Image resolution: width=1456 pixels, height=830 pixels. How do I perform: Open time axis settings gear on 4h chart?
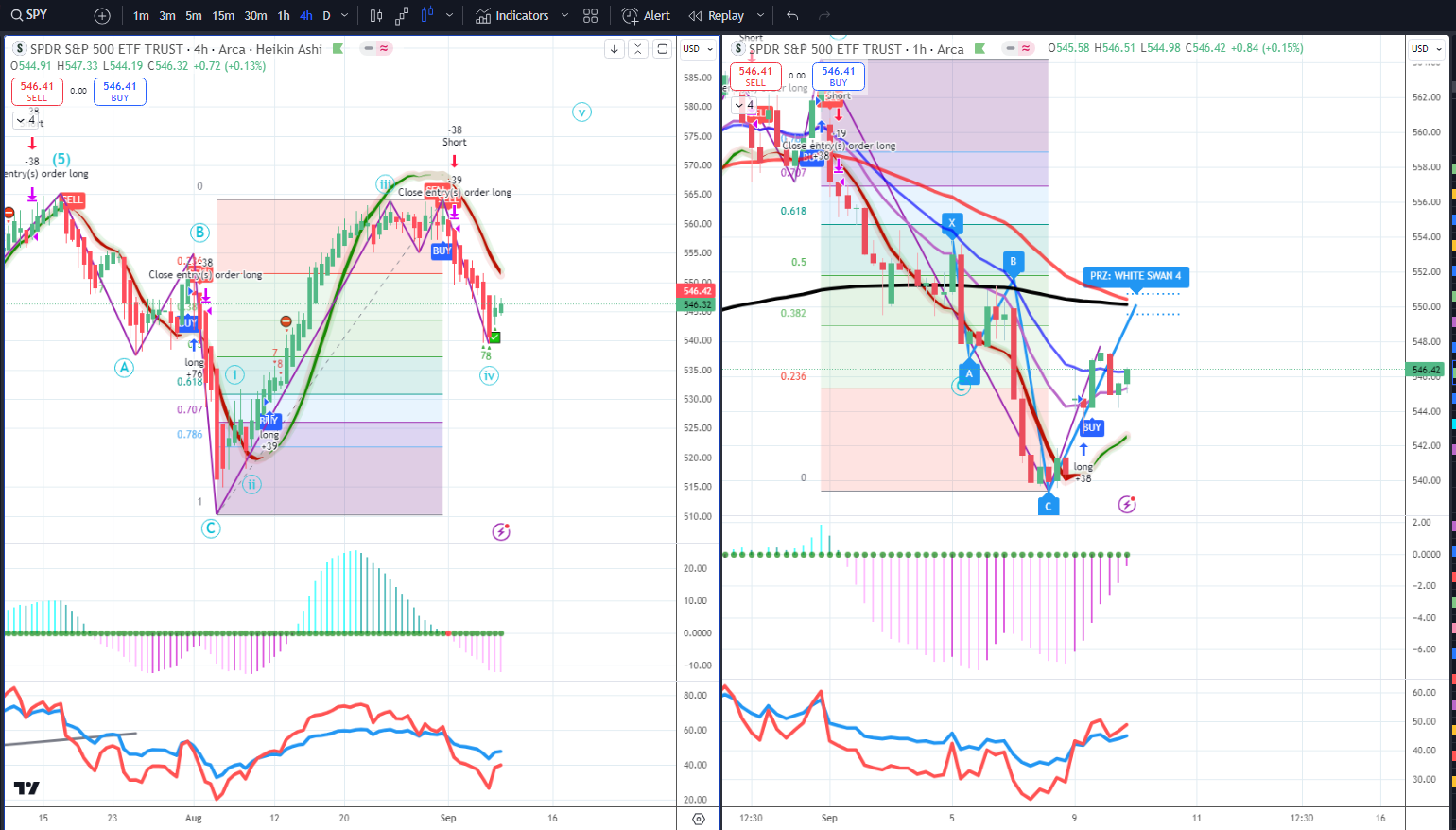point(699,819)
